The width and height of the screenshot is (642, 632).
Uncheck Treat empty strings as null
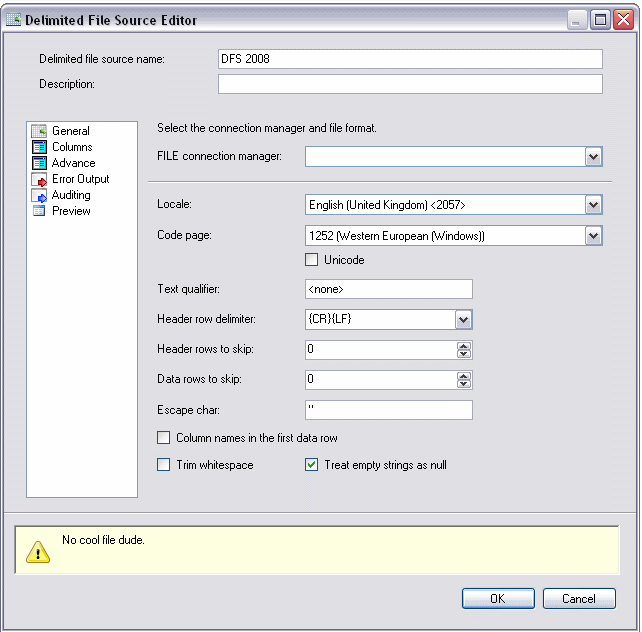pyautogui.click(x=311, y=465)
